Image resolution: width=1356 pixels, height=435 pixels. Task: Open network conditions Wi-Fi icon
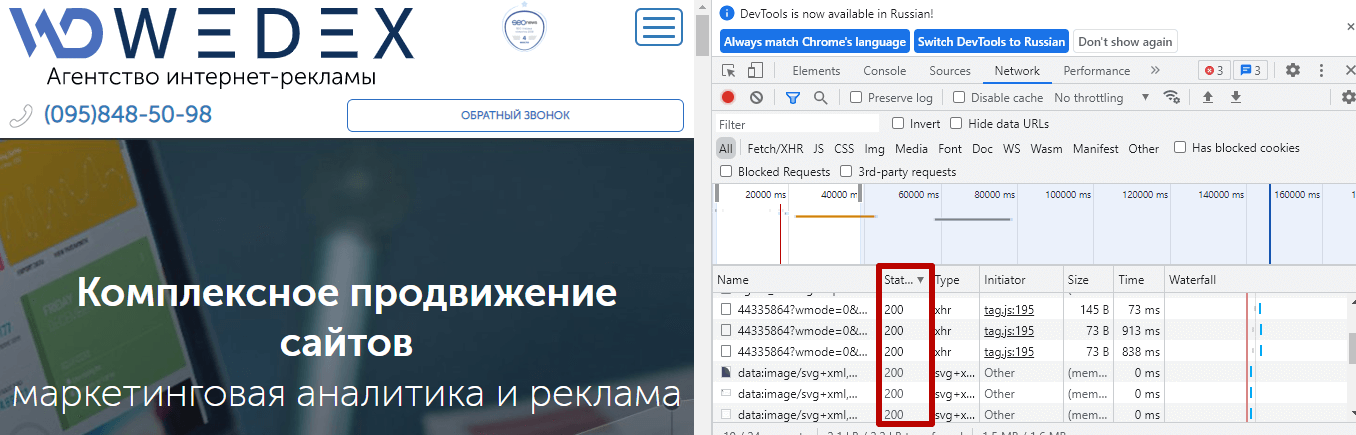[x=1172, y=98]
